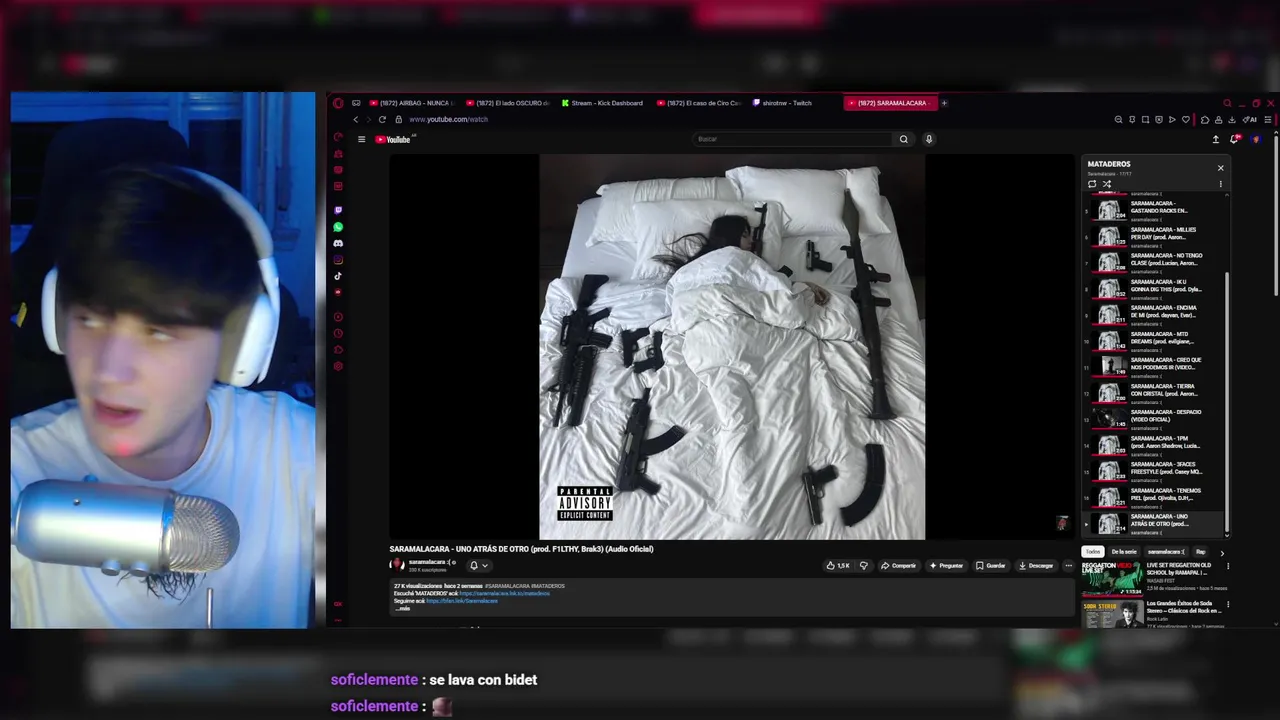The height and width of the screenshot is (720, 1280).
Task: Open WhatsApp from the Opera sidebar
Action: coord(338,227)
